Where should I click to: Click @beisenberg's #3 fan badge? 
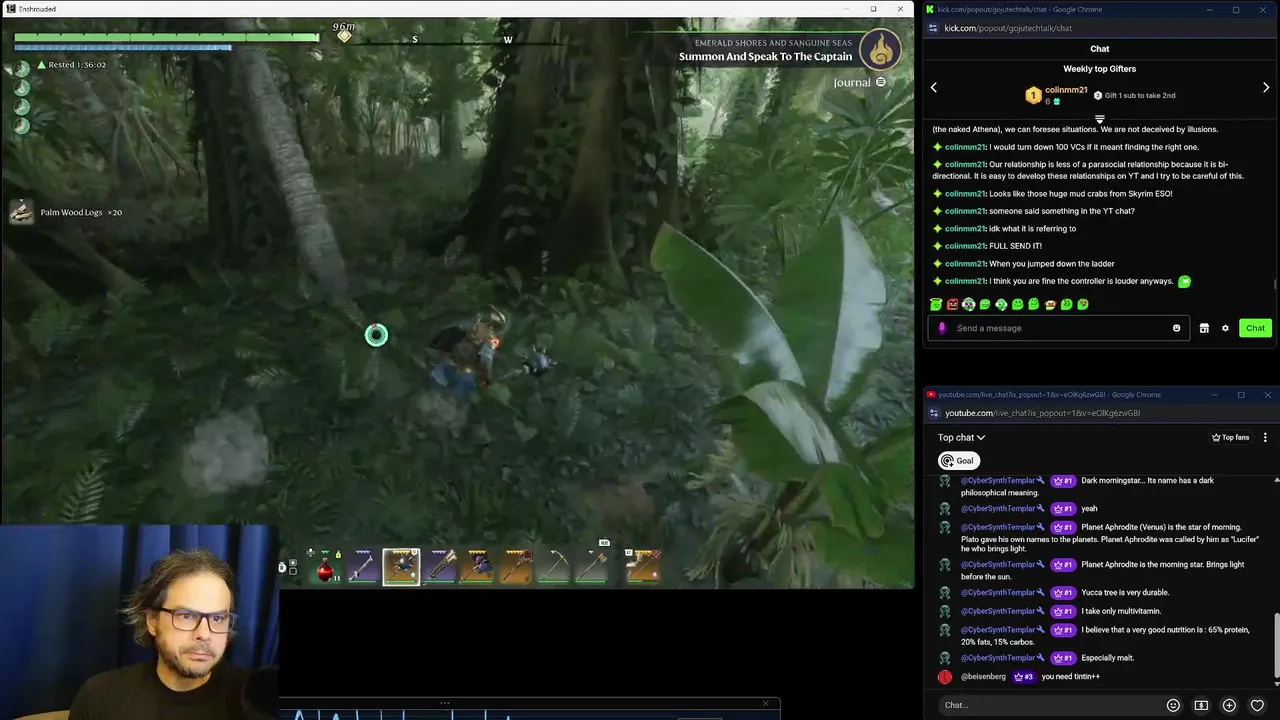pos(1023,677)
